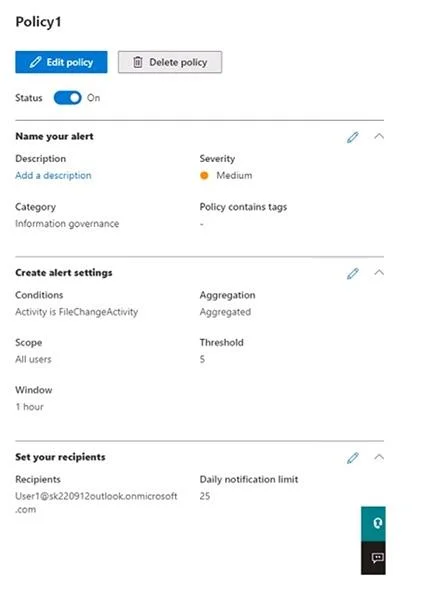Click the pencil icon beside Name your alert
Viewport: 432px width, 601px height.
(x=353, y=137)
